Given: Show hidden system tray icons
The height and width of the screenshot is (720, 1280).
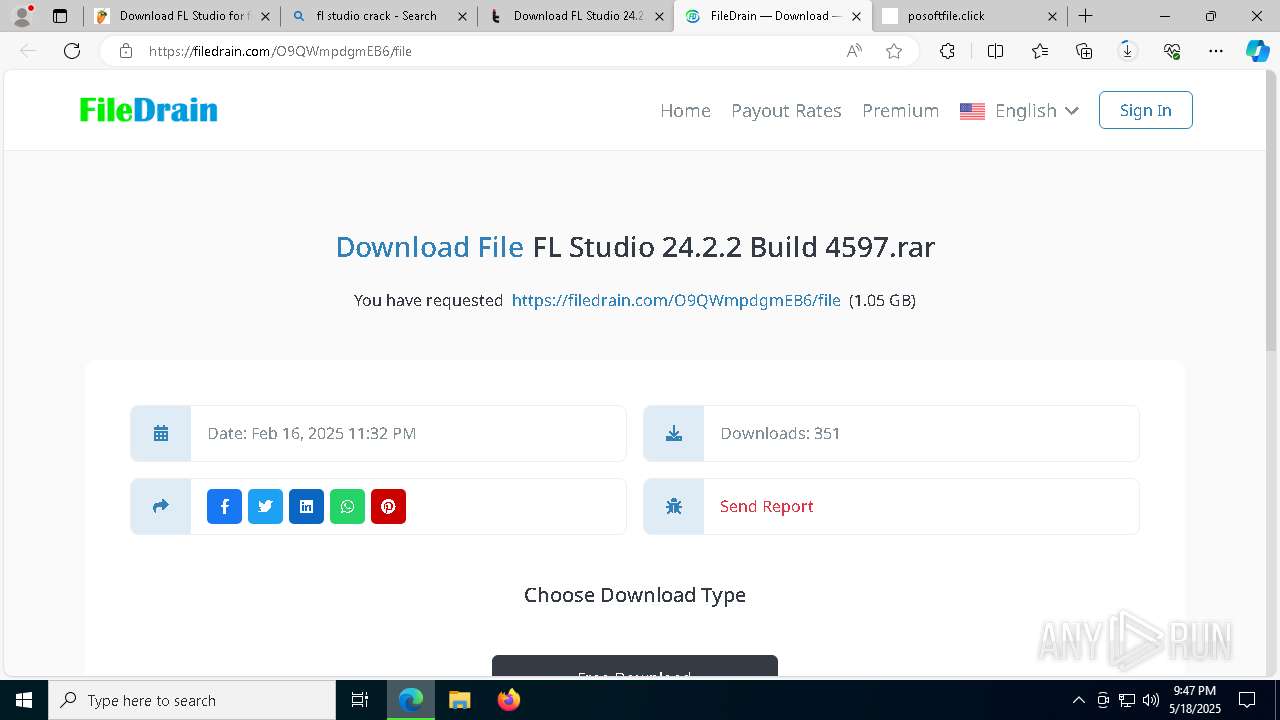Looking at the screenshot, I should tap(1078, 700).
